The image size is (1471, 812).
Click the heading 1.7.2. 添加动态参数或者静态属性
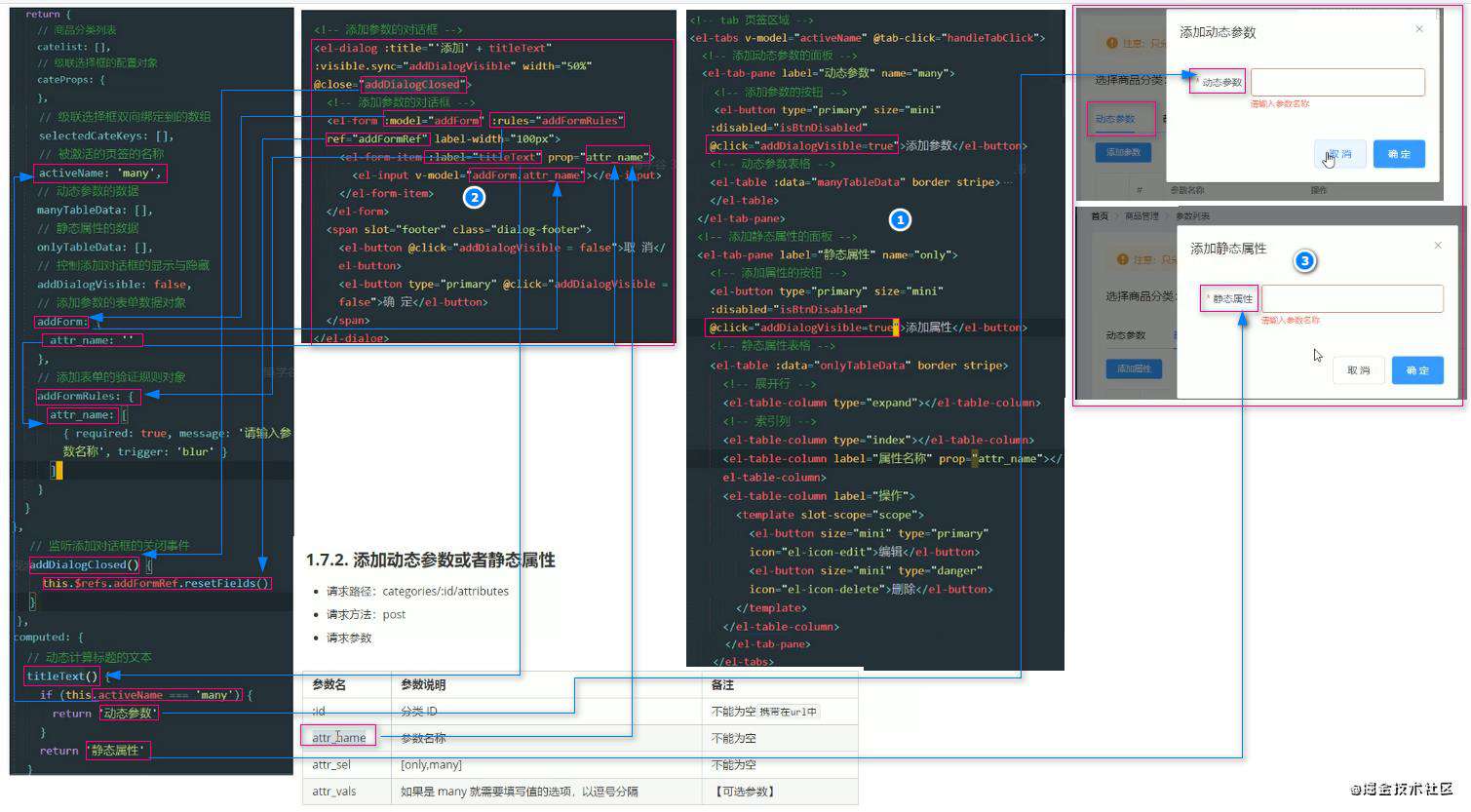point(430,560)
